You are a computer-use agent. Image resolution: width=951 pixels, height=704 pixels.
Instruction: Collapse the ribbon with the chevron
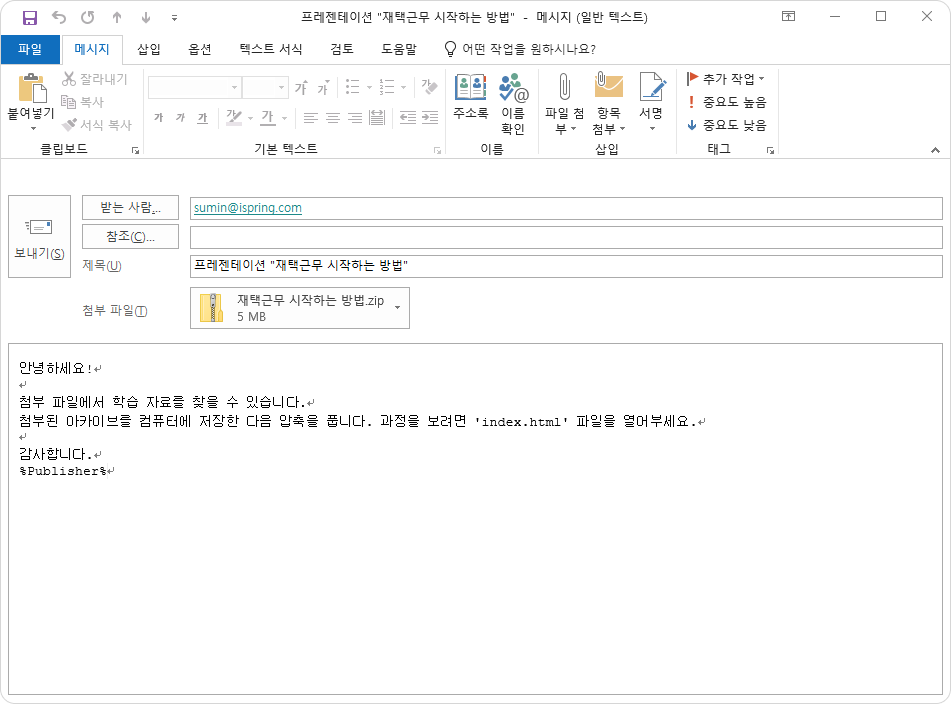click(x=935, y=150)
